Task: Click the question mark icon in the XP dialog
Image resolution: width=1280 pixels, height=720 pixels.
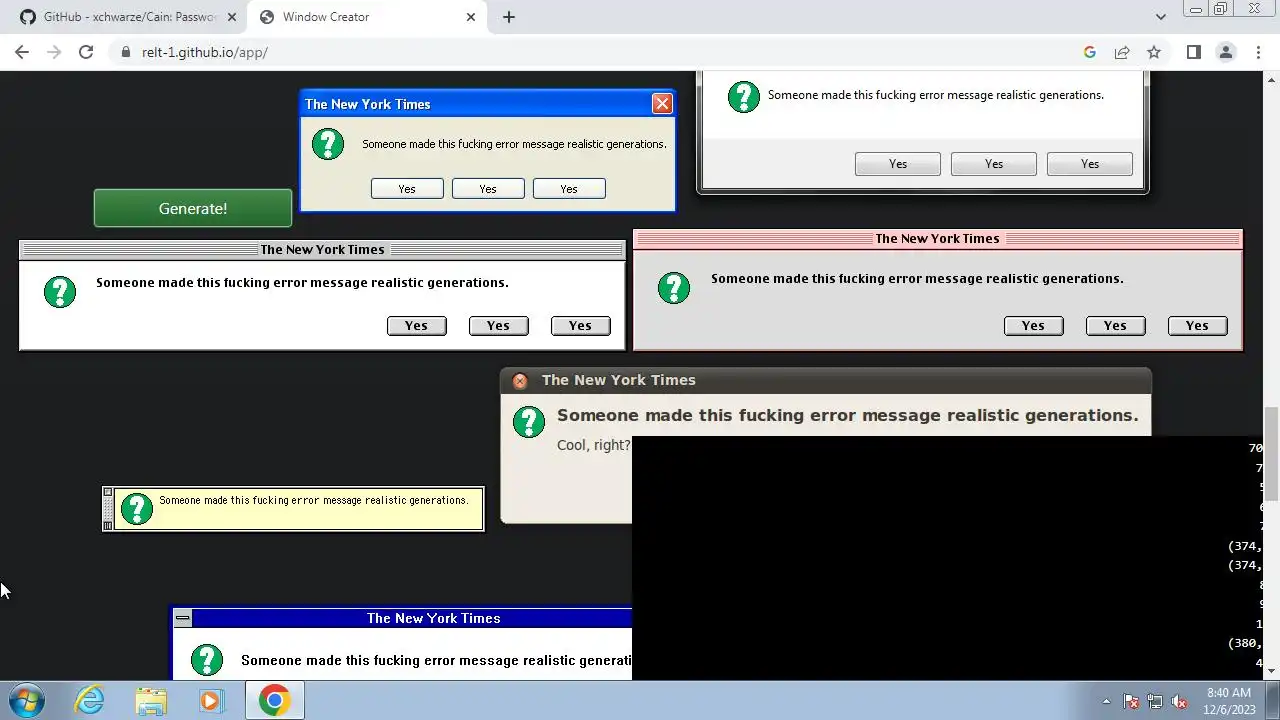Action: (x=328, y=144)
